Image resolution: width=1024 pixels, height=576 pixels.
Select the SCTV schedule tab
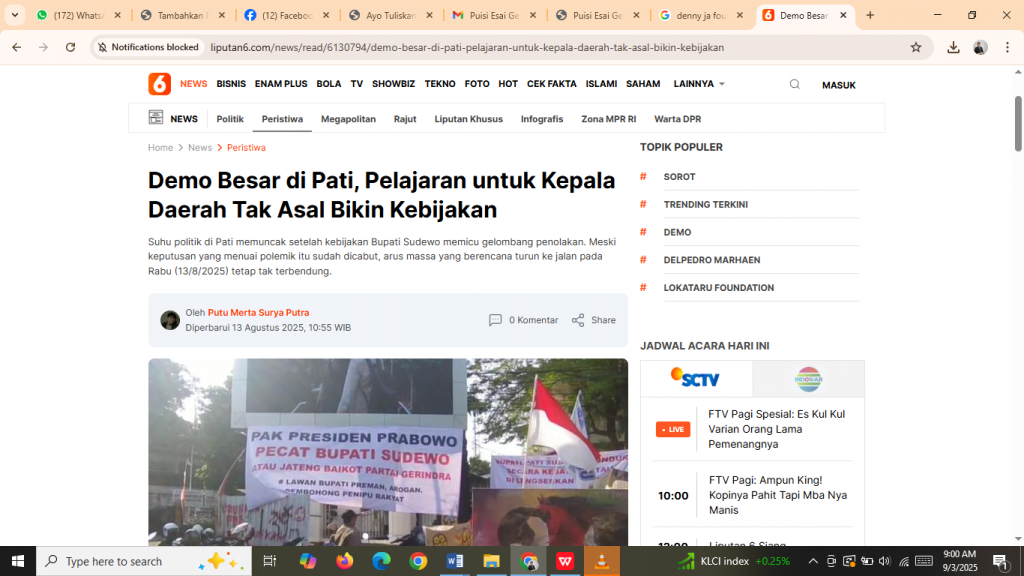(x=696, y=379)
